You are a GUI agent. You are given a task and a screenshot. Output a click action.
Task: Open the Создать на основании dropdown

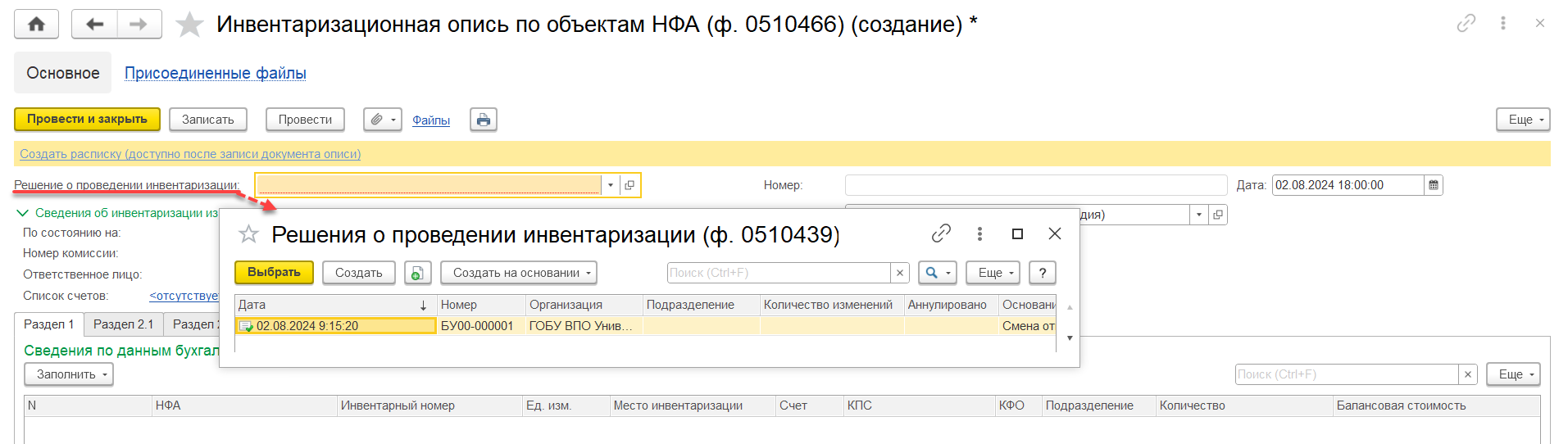click(518, 273)
